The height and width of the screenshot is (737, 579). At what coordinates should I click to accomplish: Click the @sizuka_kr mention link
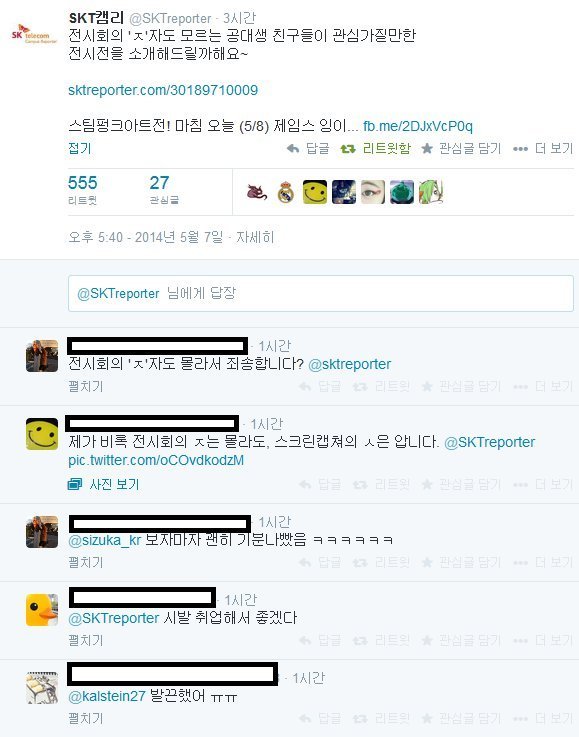pyautogui.click(x=105, y=540)
